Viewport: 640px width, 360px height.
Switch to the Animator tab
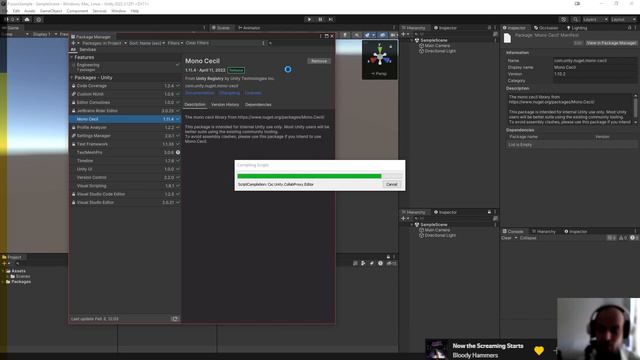[x=249, y=28]
